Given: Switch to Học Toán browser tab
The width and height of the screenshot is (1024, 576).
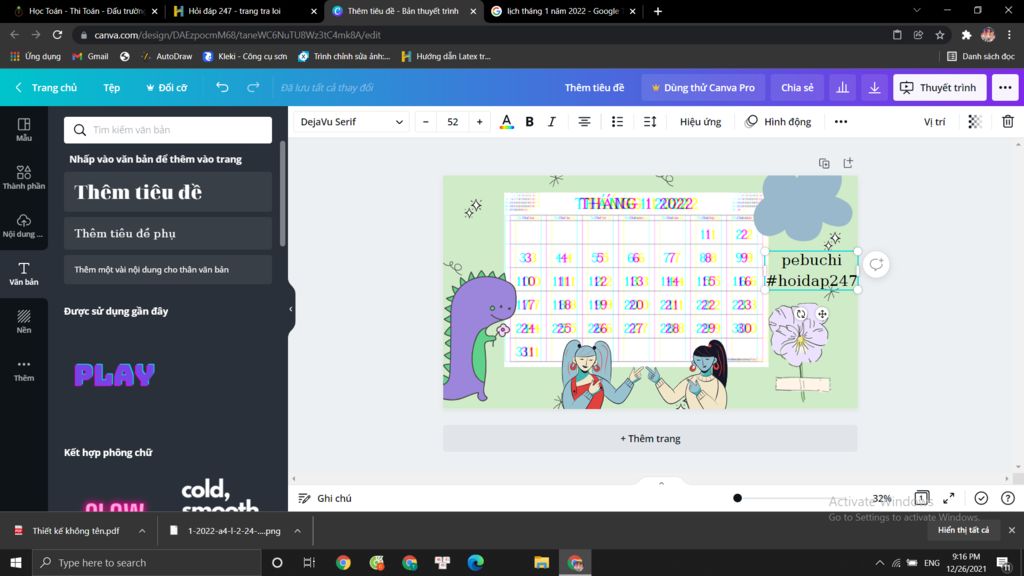Looking at the screenshot, I should coord(86,11).
